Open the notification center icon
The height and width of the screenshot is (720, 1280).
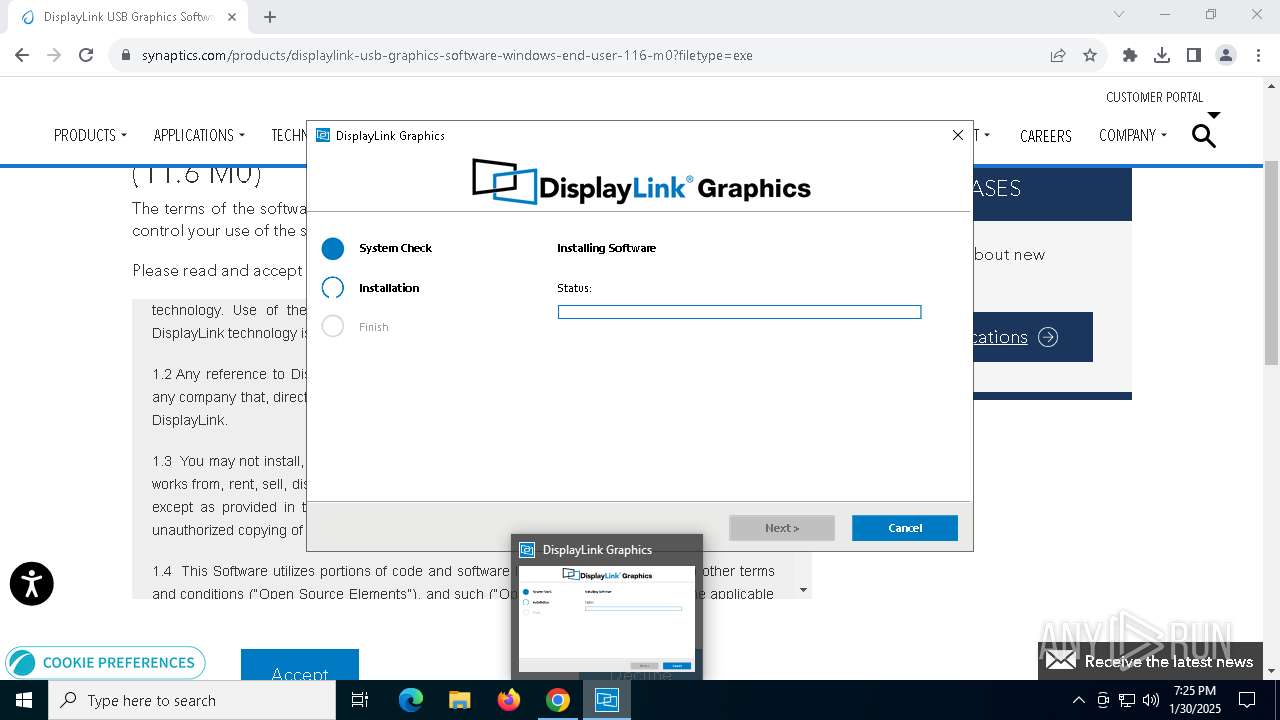(1247, 700)
